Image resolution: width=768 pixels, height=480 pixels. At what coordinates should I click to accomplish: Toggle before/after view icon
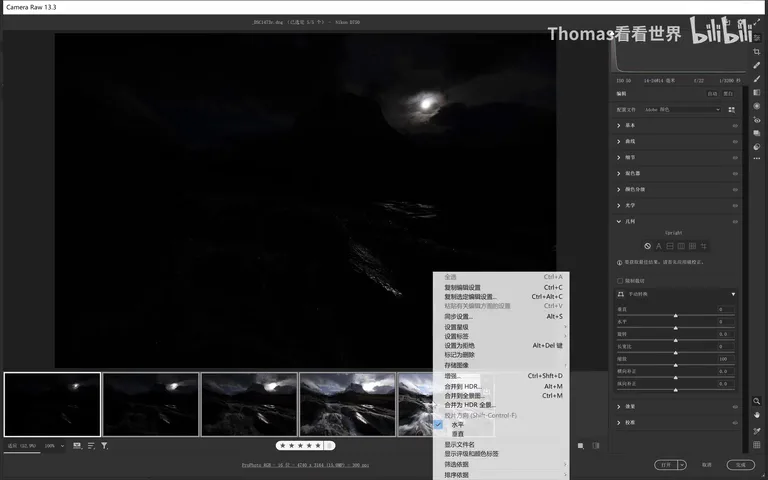(596, 446)
